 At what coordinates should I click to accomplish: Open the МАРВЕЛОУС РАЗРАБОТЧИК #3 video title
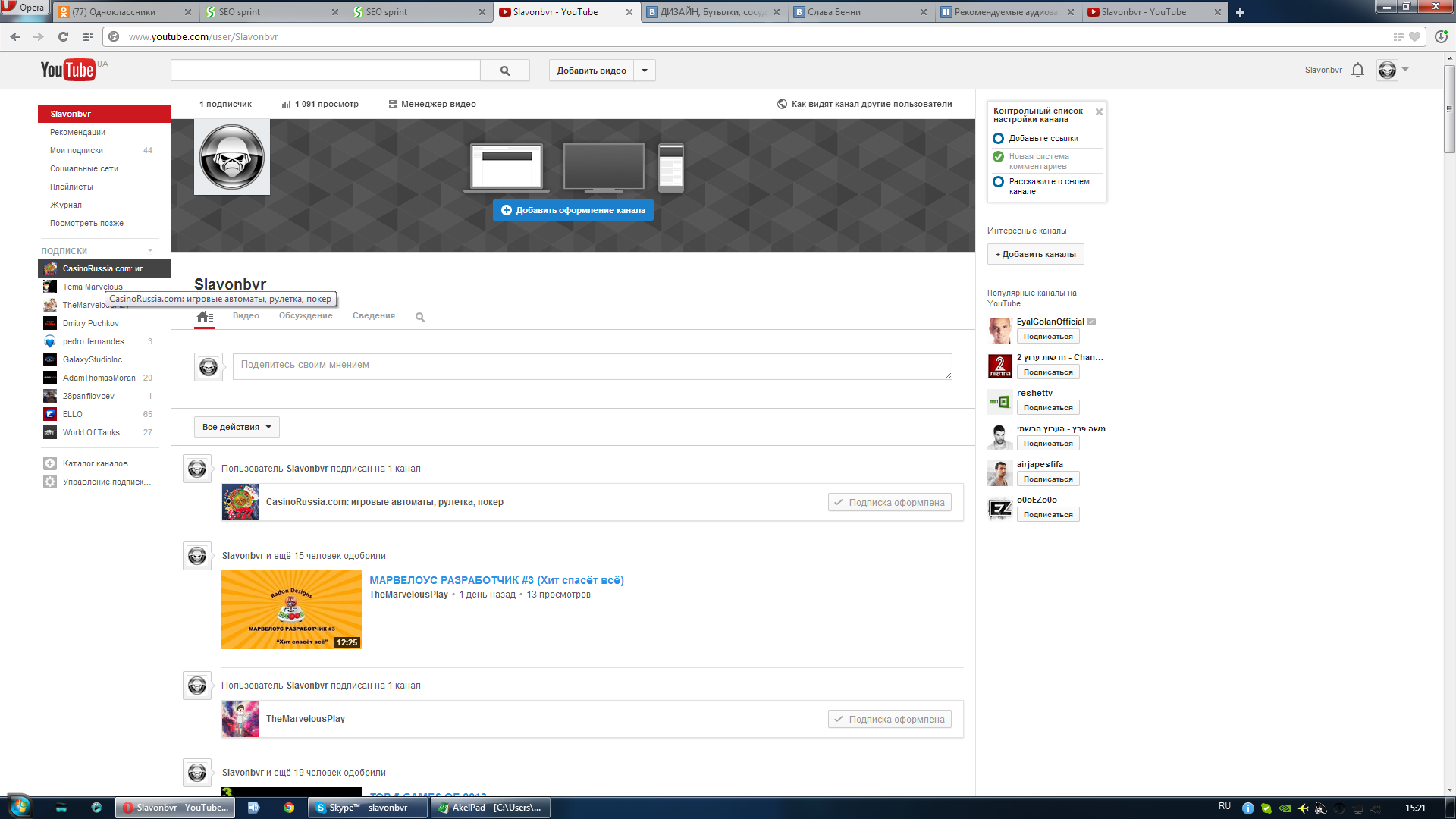tap(497, 580)
